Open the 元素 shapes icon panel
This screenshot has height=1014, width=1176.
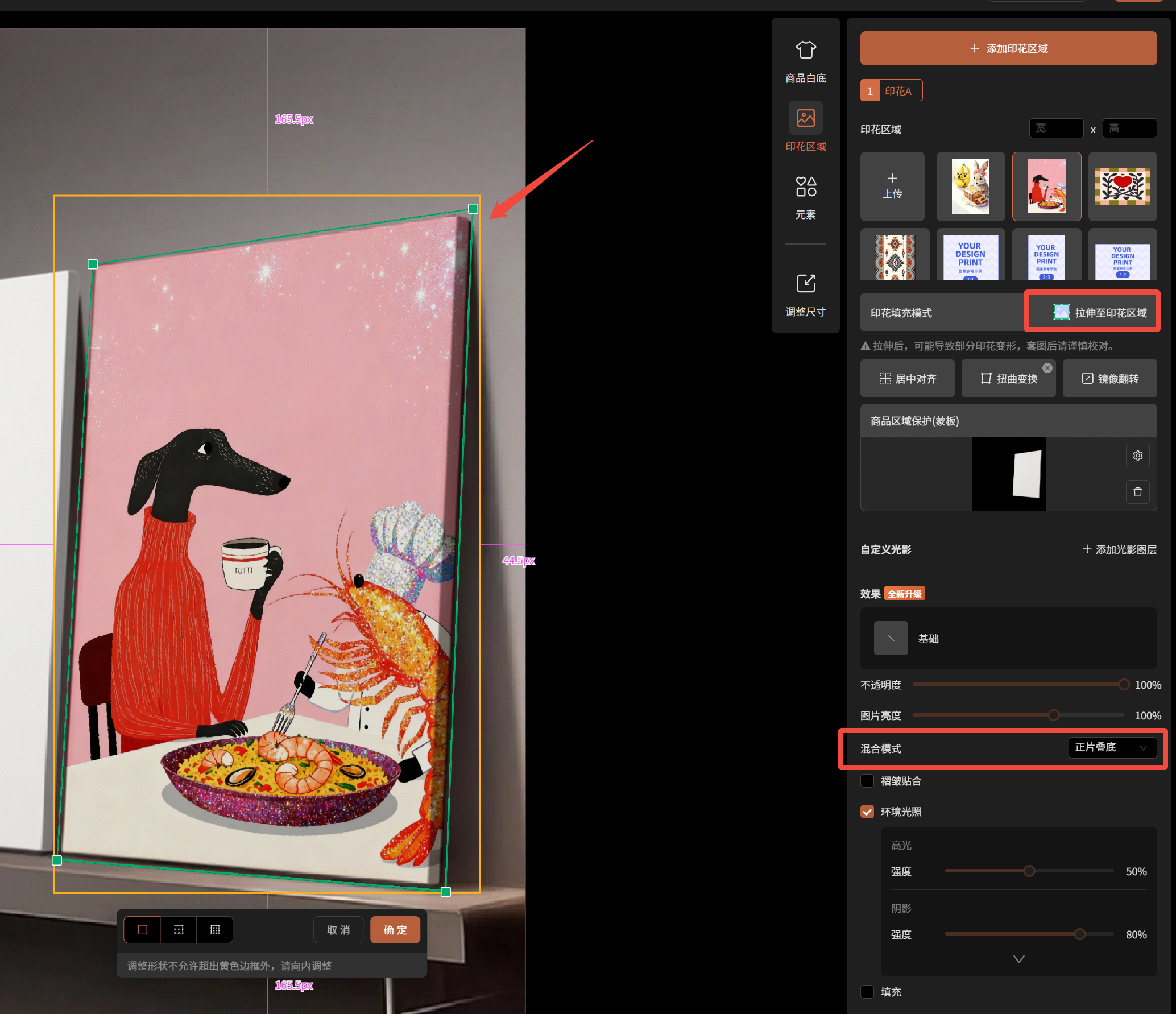[805, 187]
